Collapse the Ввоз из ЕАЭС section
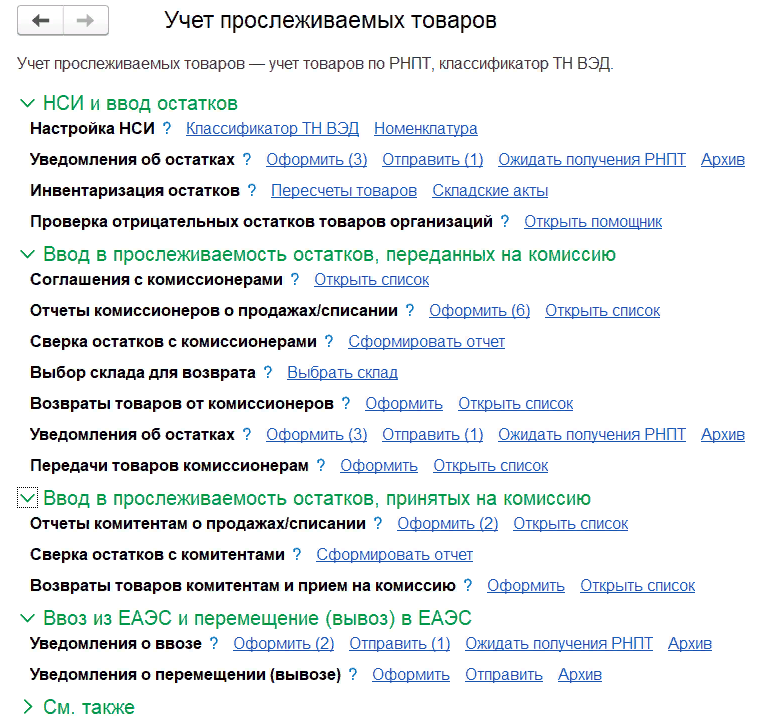The height and width of the screenshot is (718, 774). click(x=28, y=618)
